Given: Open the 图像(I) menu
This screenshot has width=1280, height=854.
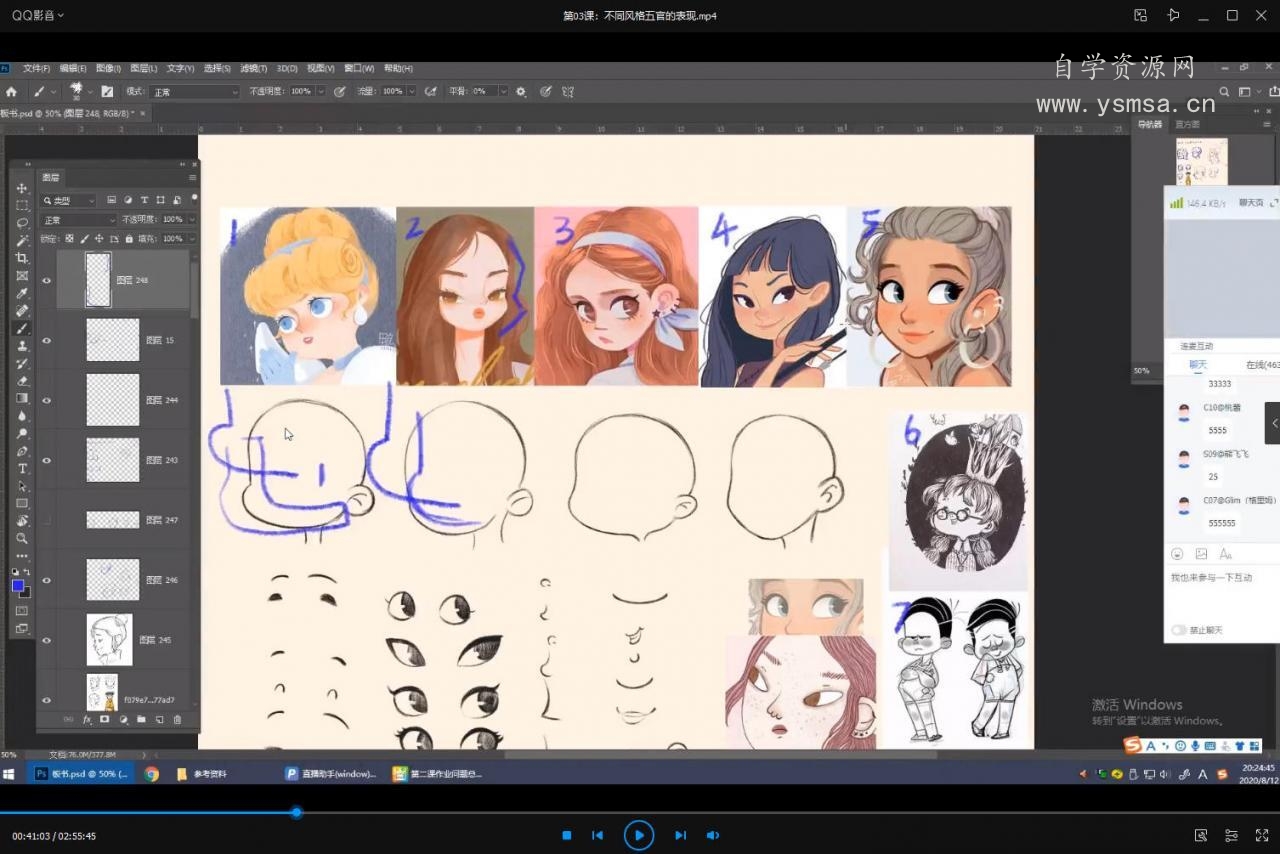Looking at the screenshot, I should [x=108, y=68].
